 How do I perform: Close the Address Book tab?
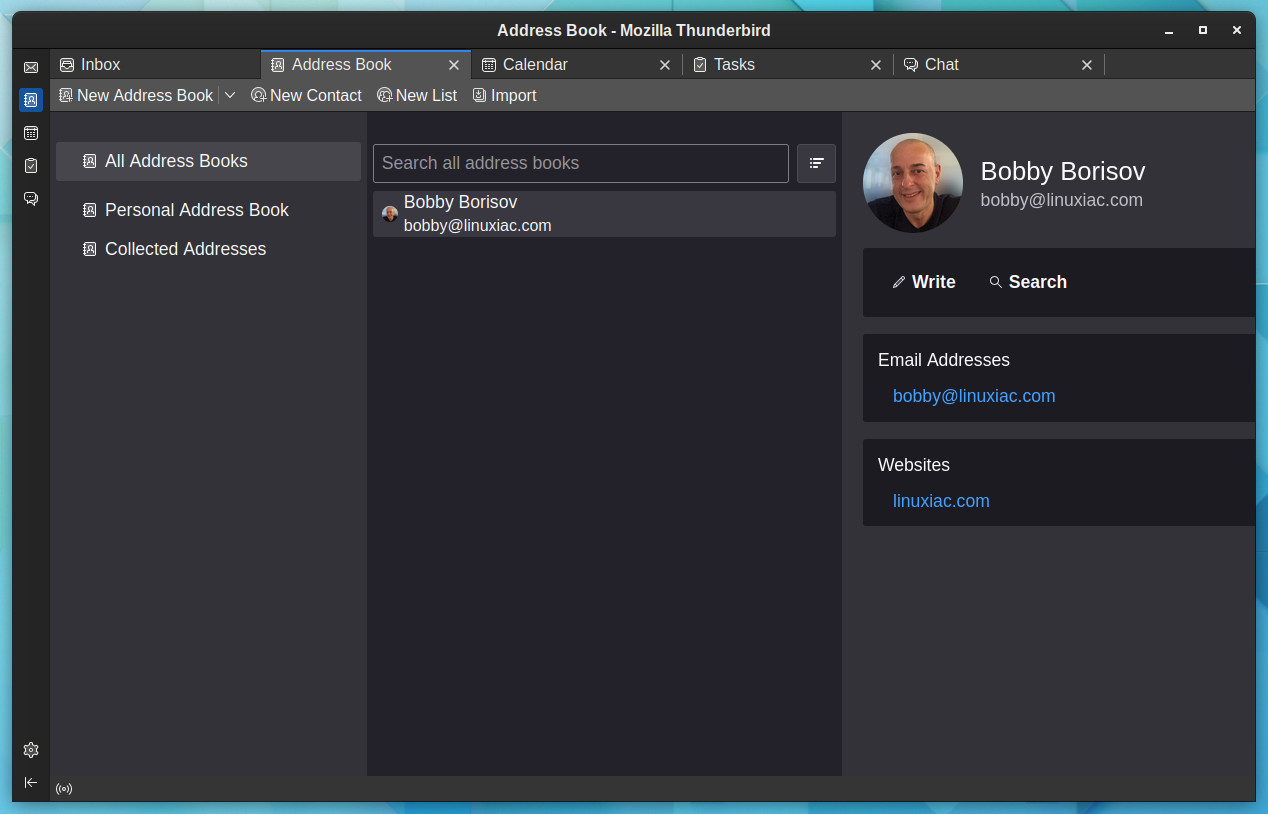454,65
